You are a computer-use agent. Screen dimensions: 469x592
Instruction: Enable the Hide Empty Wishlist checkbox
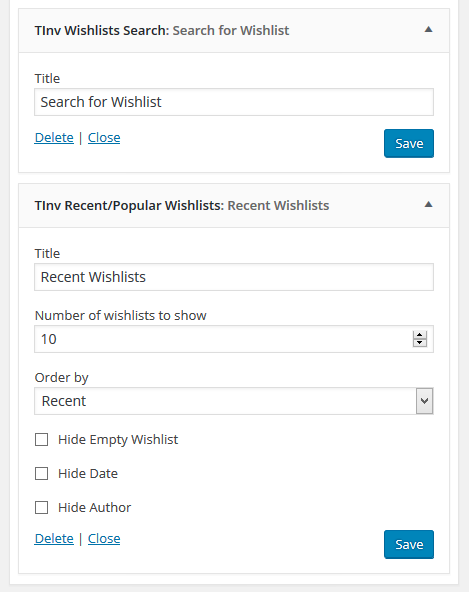pyautogui.click(x=42, y=439)
